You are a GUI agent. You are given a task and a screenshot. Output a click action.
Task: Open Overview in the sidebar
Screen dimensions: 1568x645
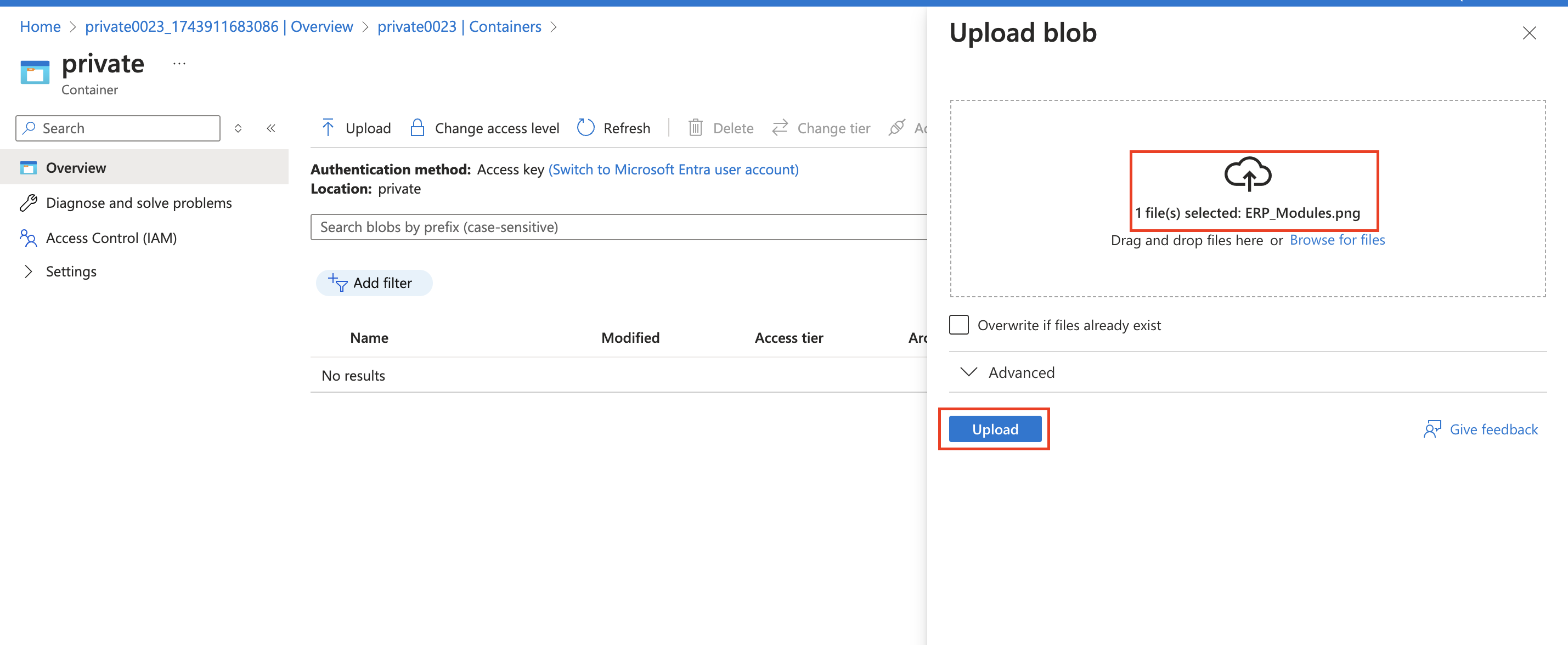click(144, 167)
